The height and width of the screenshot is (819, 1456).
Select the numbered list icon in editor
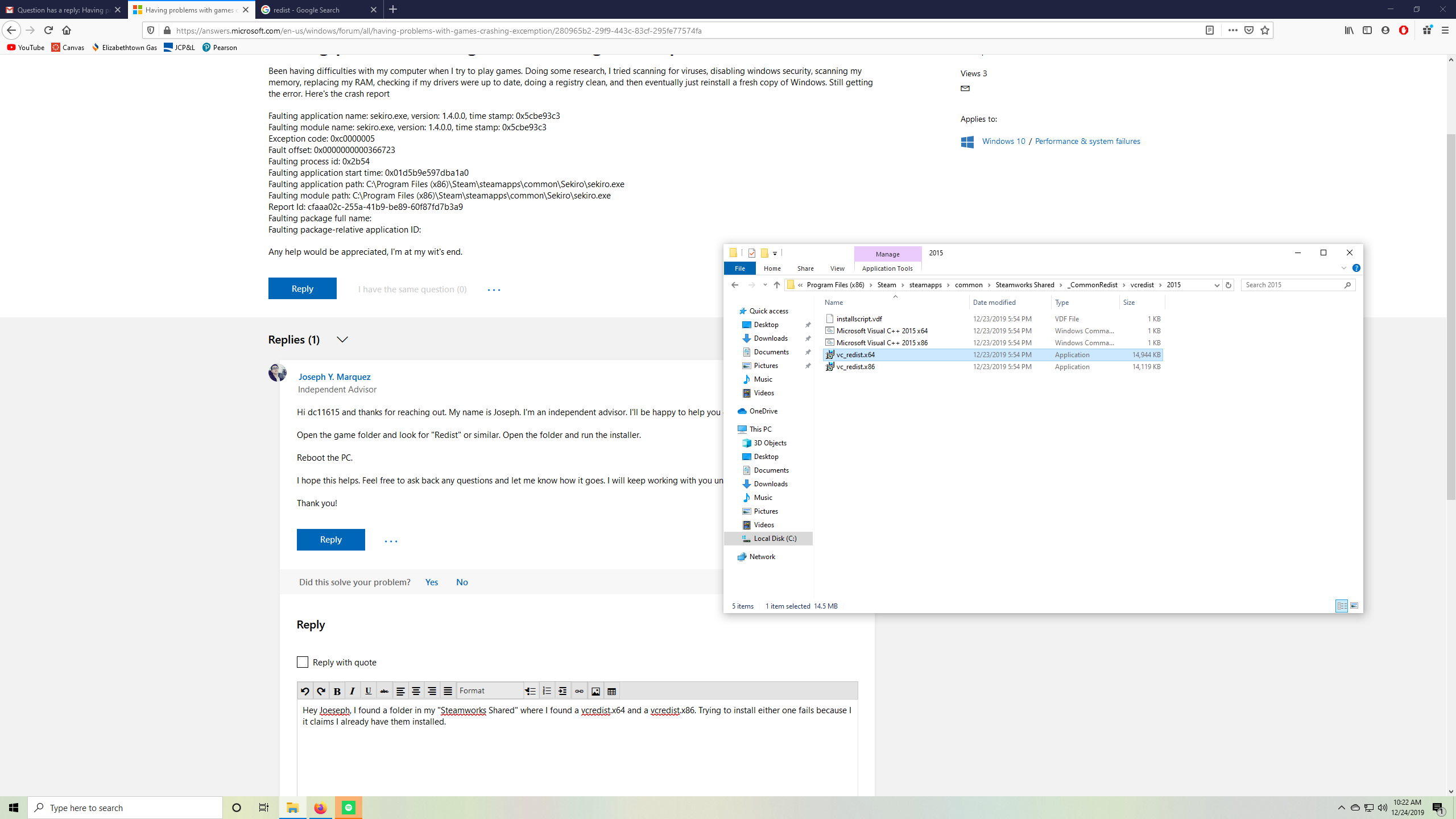click(547, 690)
